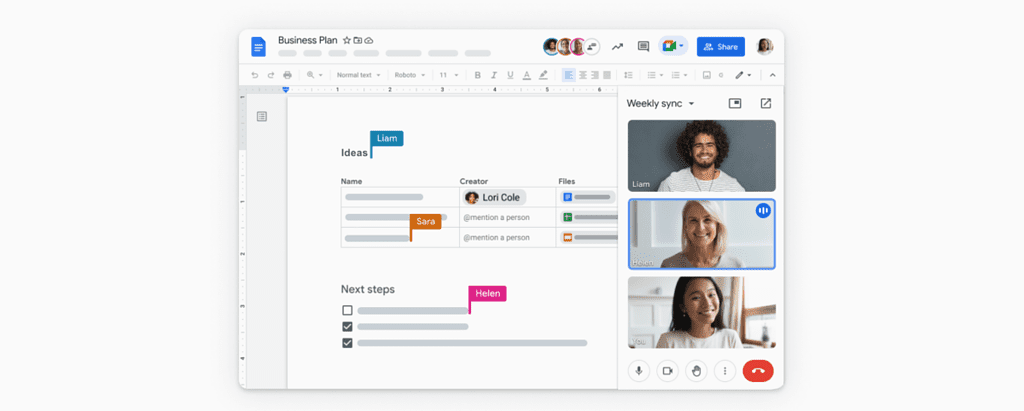The image size is (1024, 411).
Task: Switch call to picture-in-picture view
Action: pos(735,103)
